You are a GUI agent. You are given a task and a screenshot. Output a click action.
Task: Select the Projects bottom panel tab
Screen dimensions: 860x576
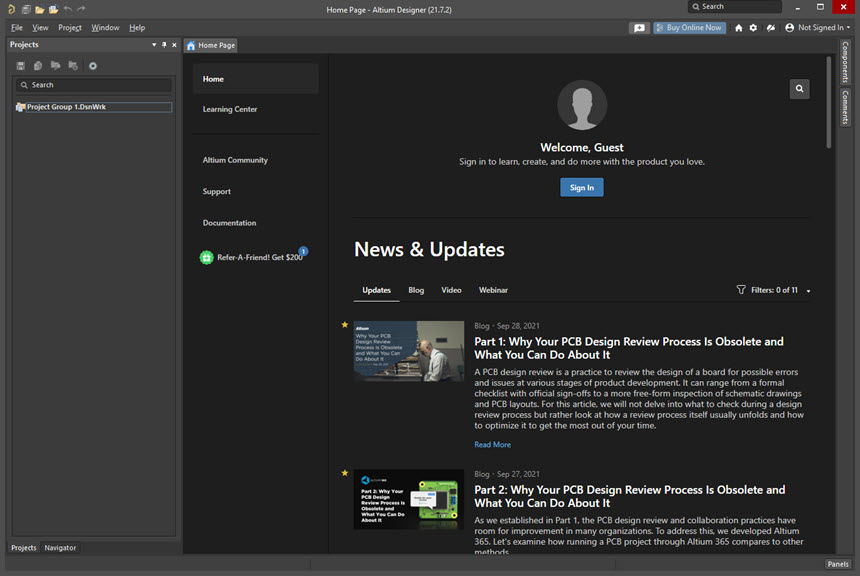[x=24, y=547]
